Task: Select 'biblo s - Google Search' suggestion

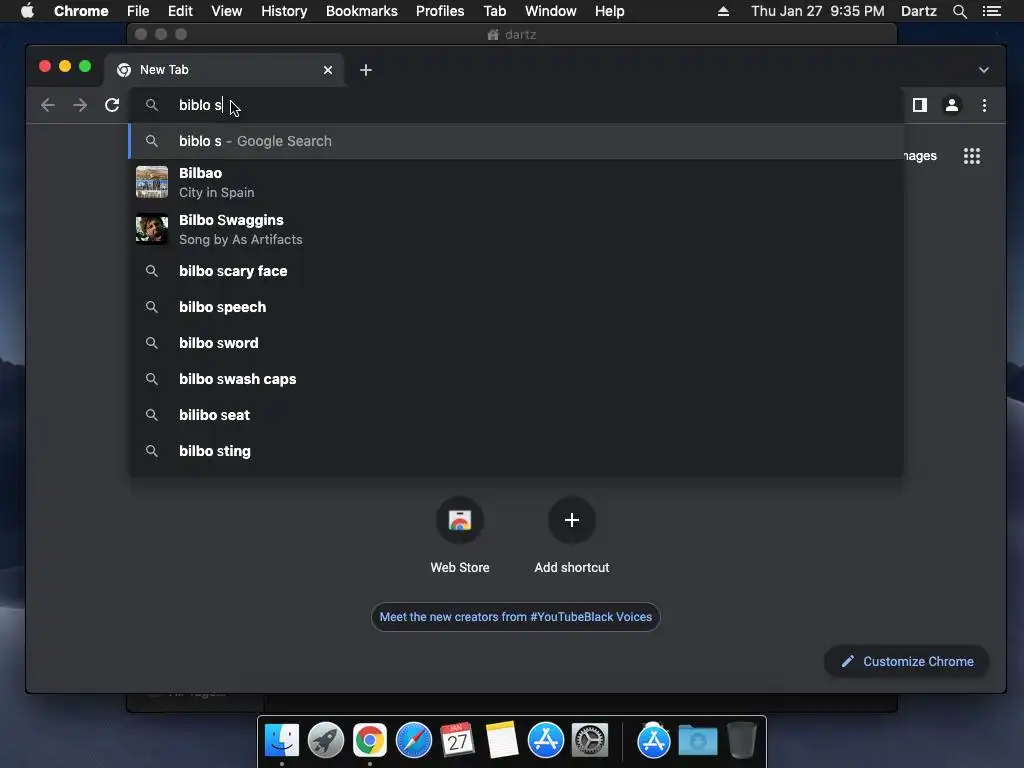Action: point(516,141)
